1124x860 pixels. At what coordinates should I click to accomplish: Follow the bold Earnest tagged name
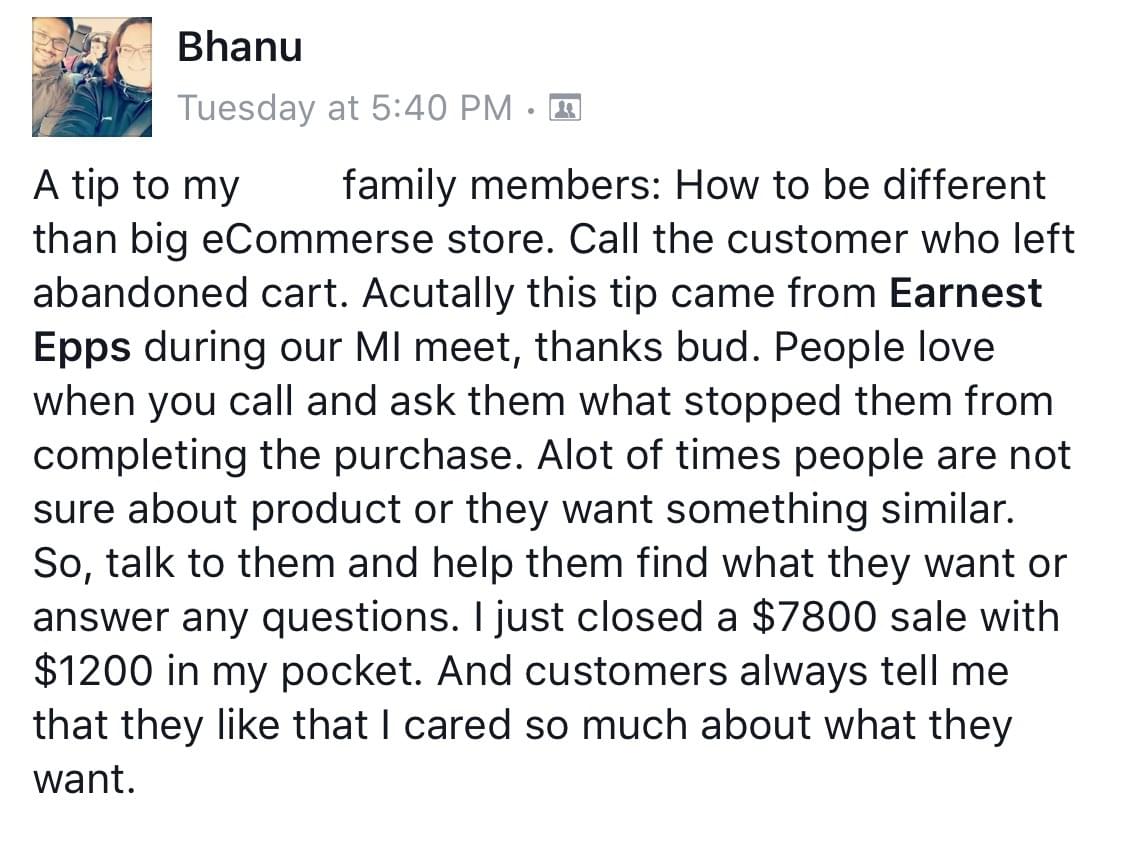coord(965,293)
